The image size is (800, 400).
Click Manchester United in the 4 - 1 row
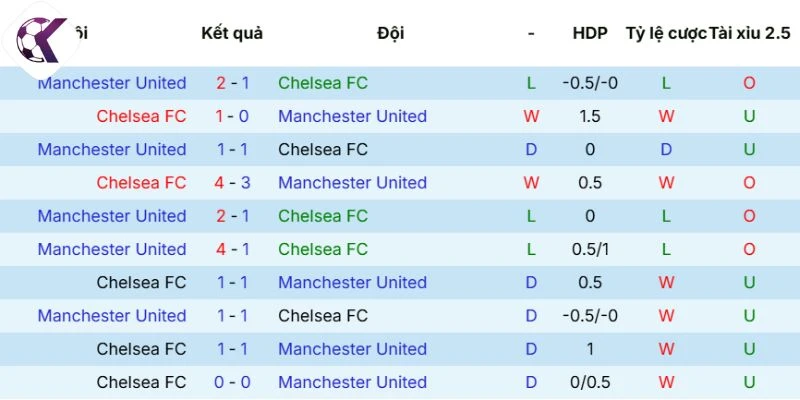112,249
